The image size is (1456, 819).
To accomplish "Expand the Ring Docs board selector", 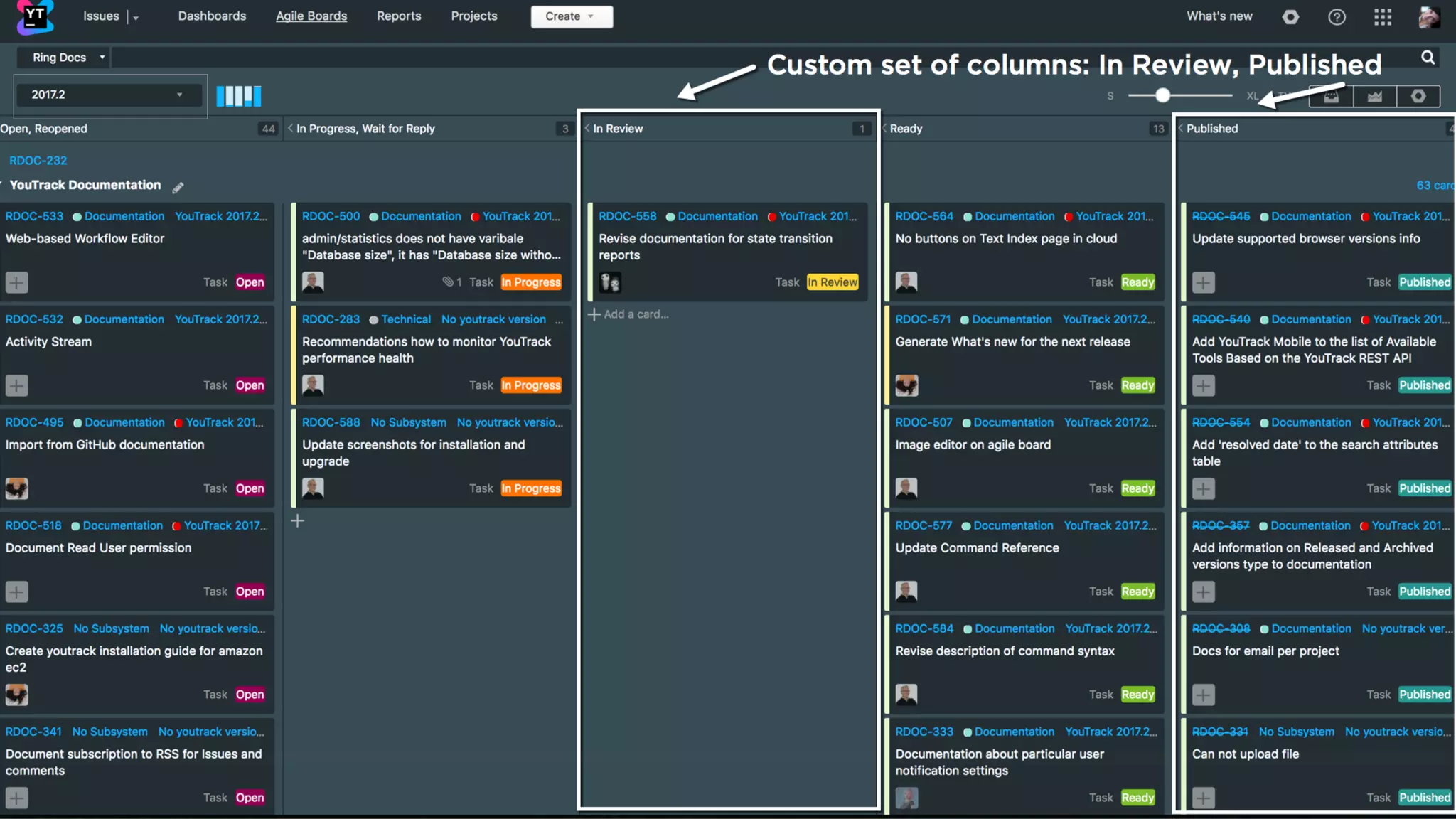I will (68, 58).
